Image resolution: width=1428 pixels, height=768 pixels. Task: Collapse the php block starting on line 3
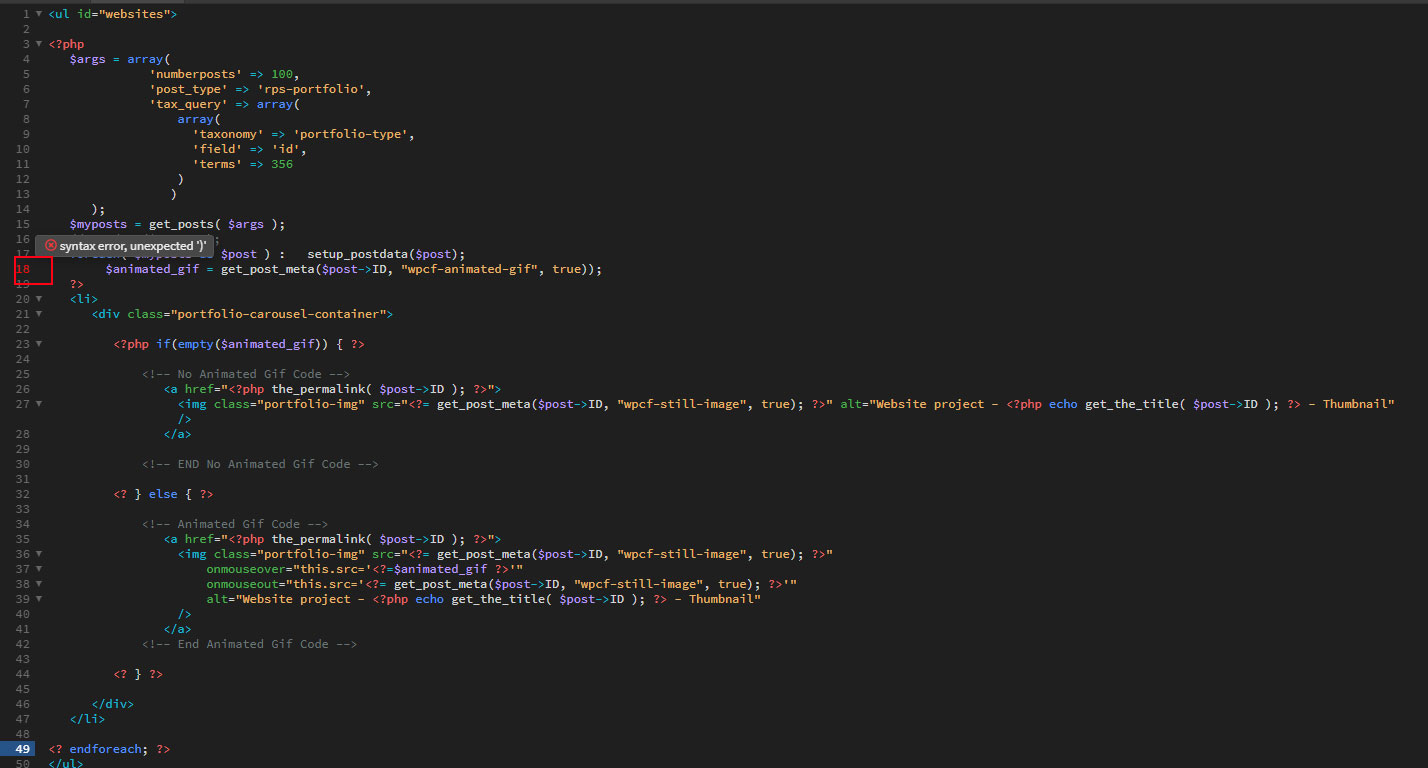pos(39,43)
